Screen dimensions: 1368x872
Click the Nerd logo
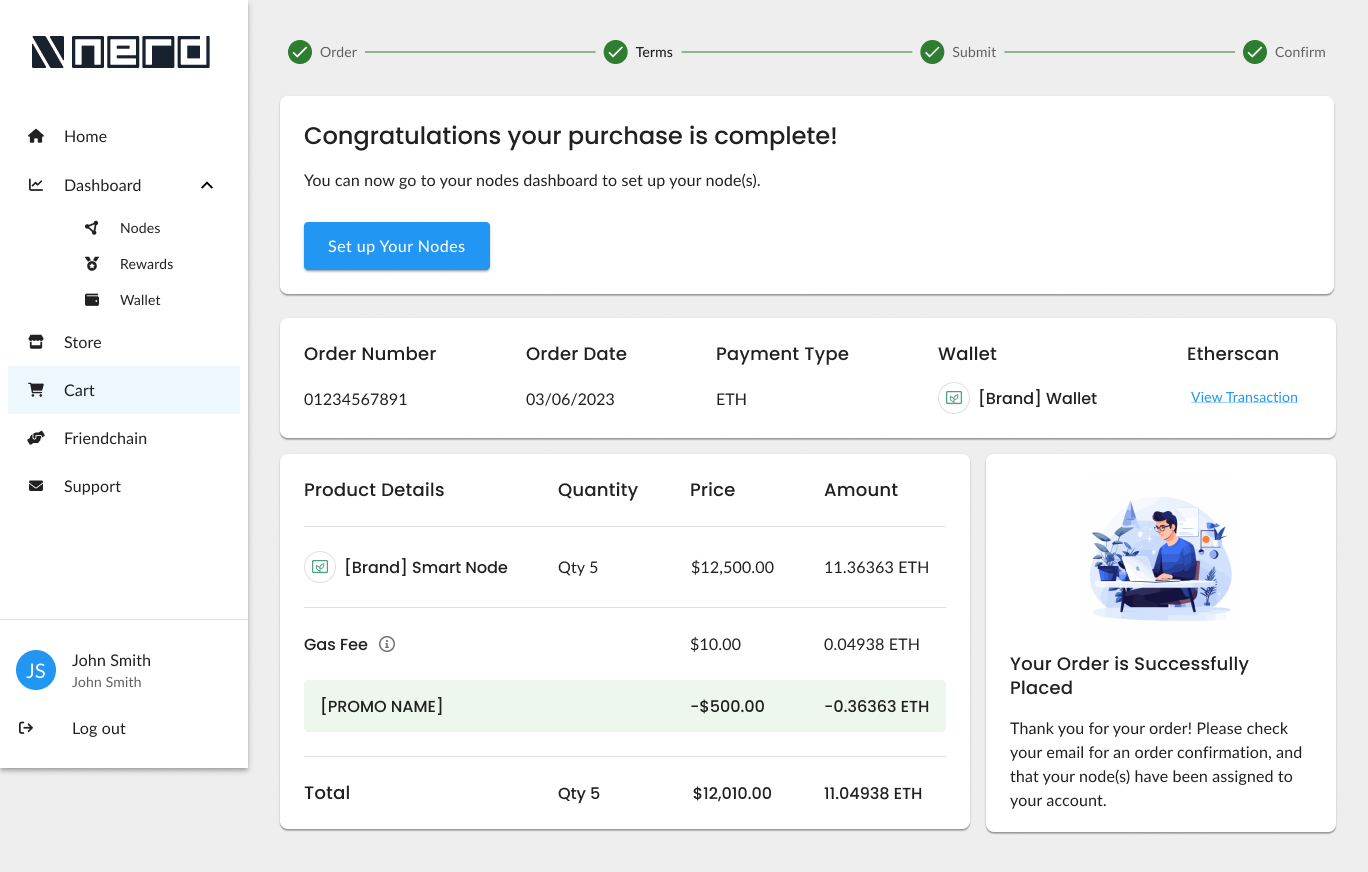121,52
